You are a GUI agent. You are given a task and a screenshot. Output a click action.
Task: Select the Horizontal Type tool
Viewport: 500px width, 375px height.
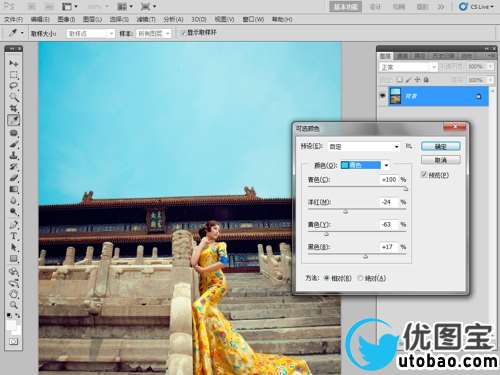pyautogui.click(x=14, y=236)
